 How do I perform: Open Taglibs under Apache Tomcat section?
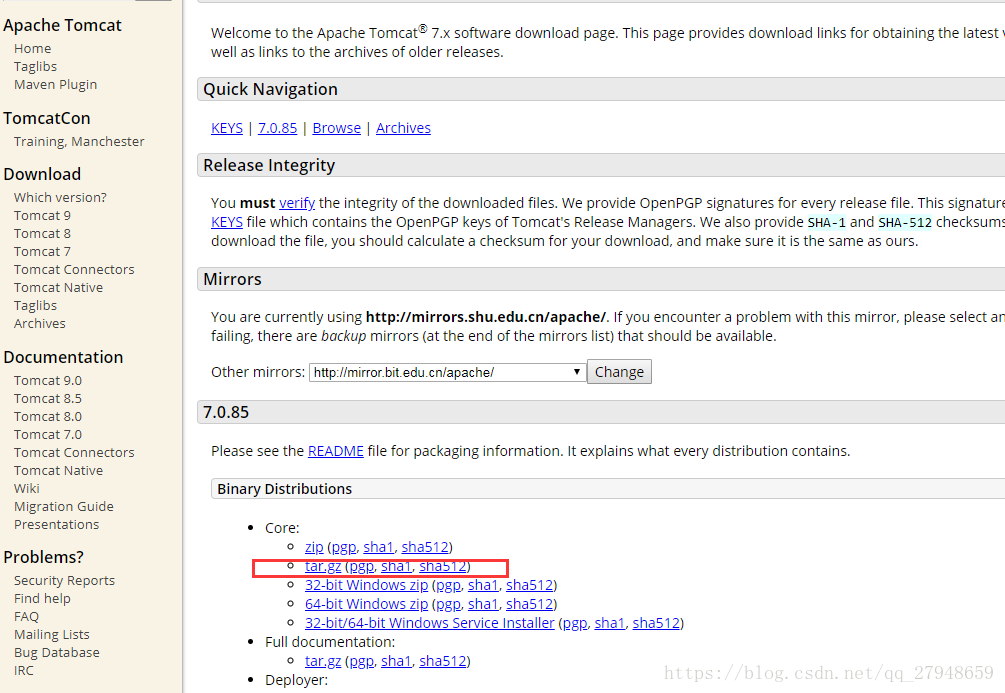coord(35,67)
